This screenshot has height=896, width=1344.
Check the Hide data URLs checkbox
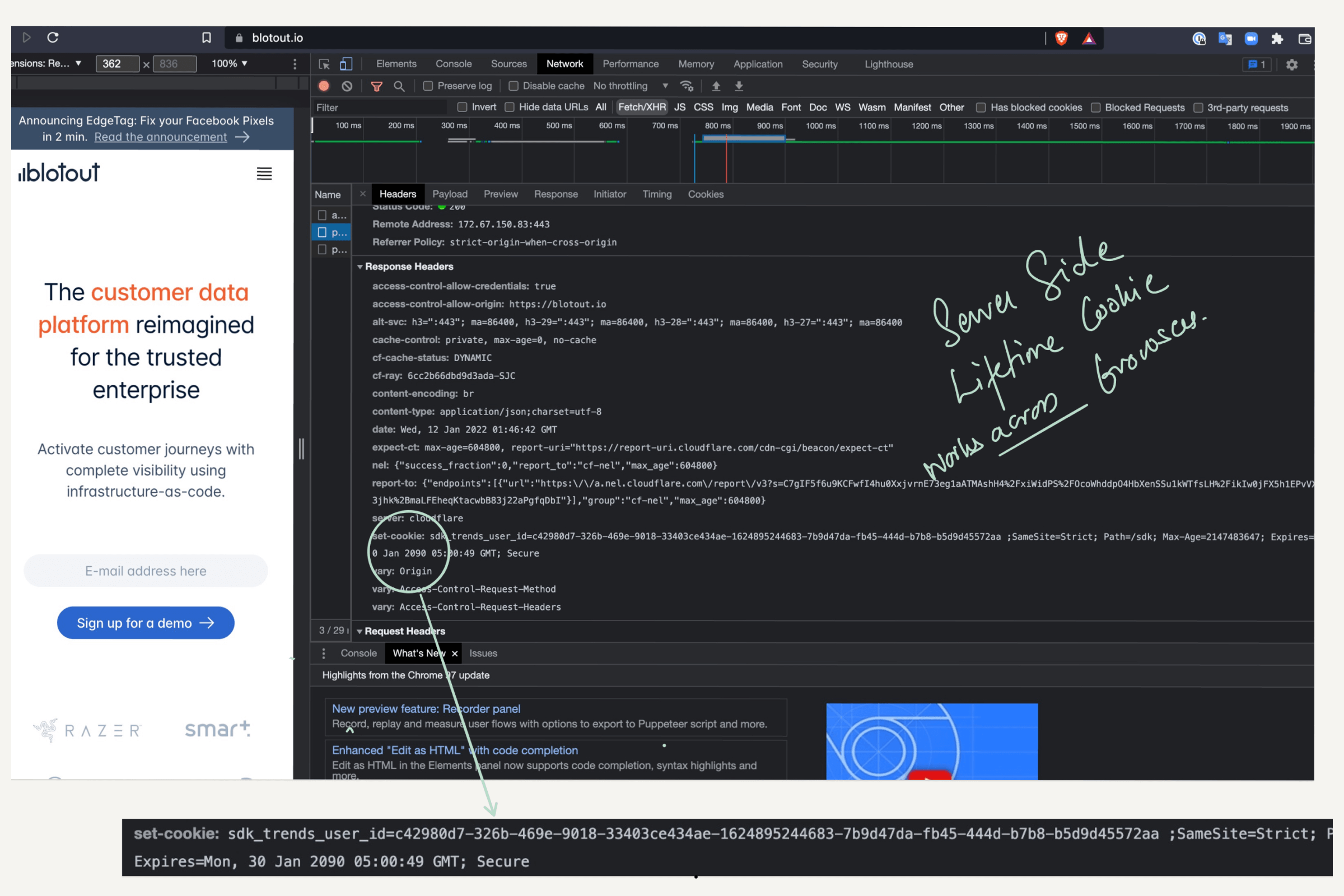[510, 107]
